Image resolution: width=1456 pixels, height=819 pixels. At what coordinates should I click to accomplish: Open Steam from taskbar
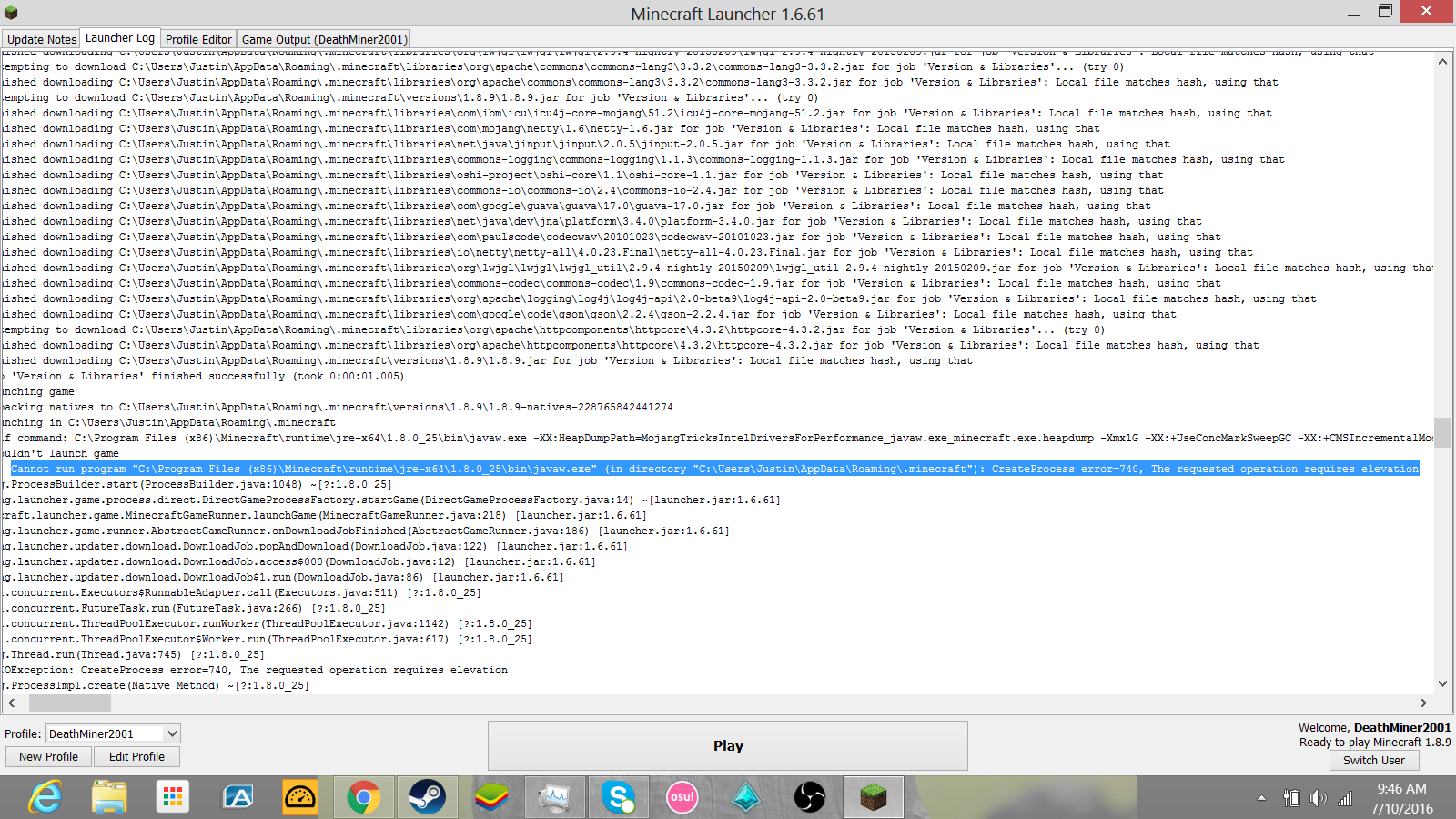(x=427, y=797)
